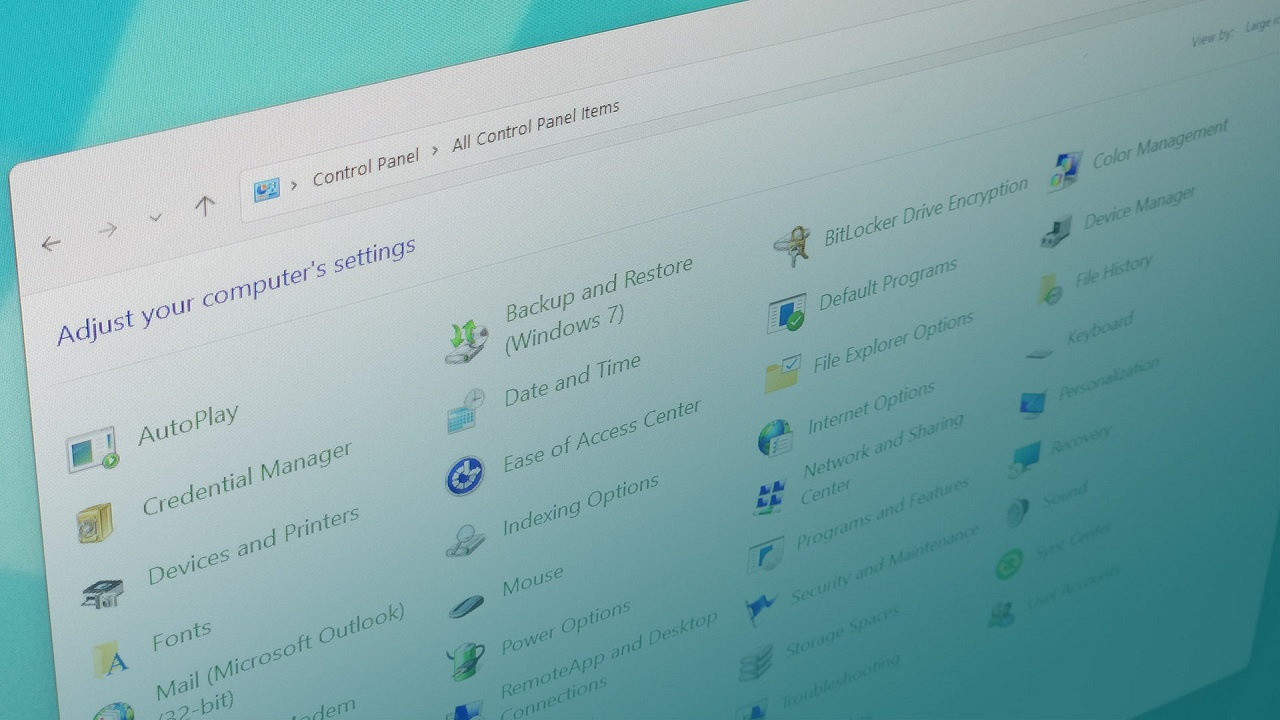The height and width of the screenshot is (720, 1280).
Task: Click the Default Programs text link
Action: point(888,284)
